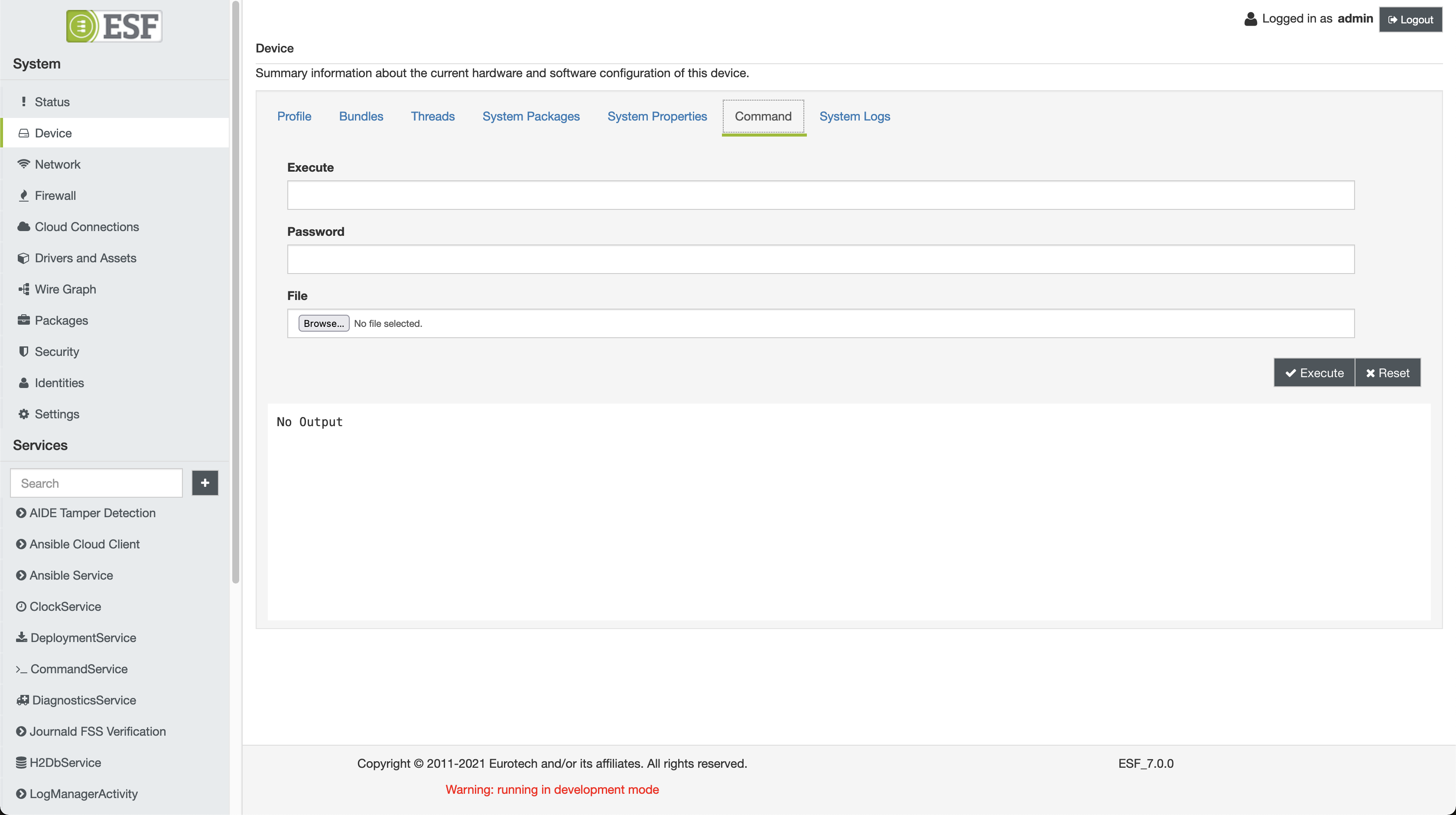Open Packages via its briefcase icon

23,320
